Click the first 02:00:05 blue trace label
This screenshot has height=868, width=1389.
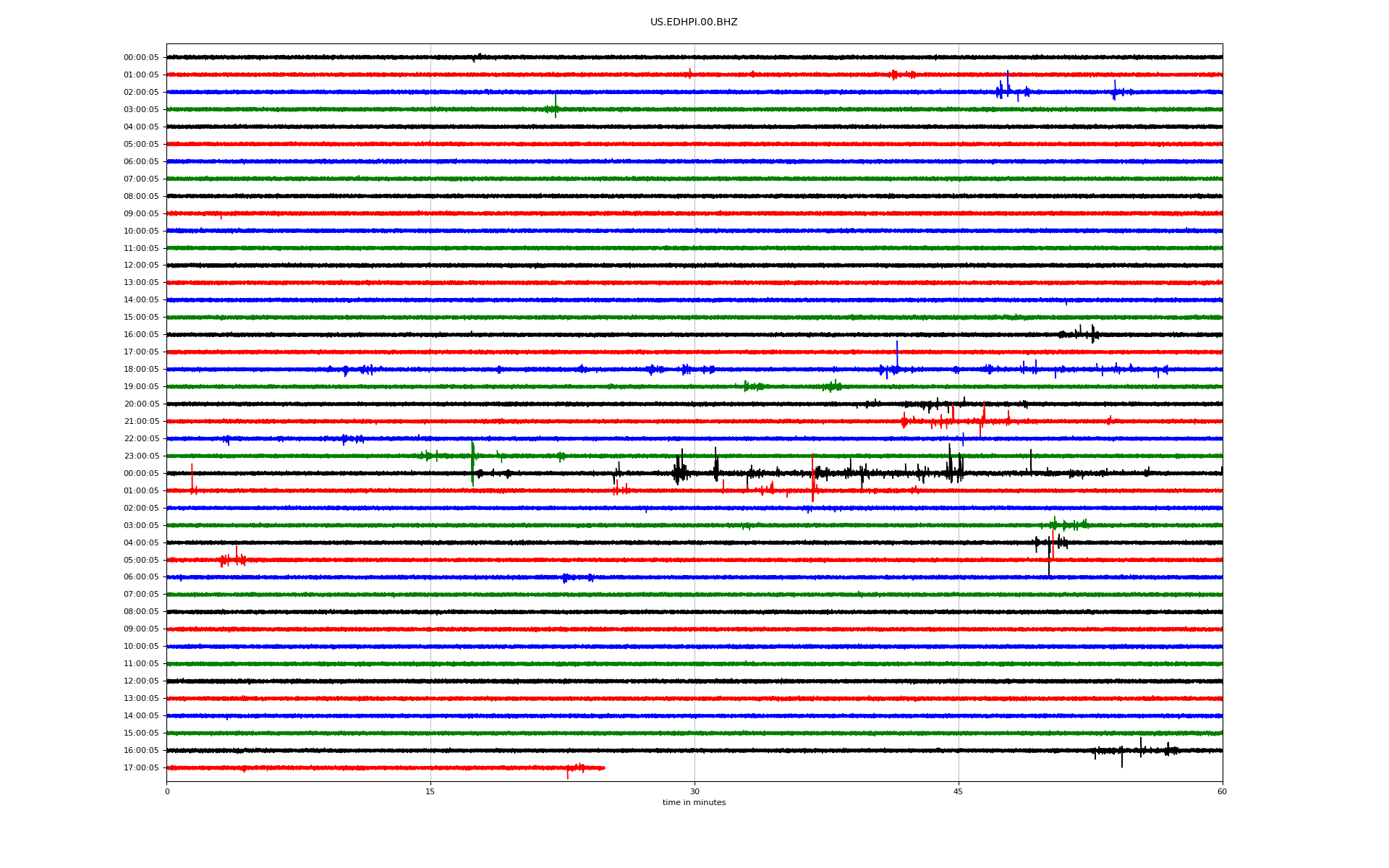click(x=141, y=93)
